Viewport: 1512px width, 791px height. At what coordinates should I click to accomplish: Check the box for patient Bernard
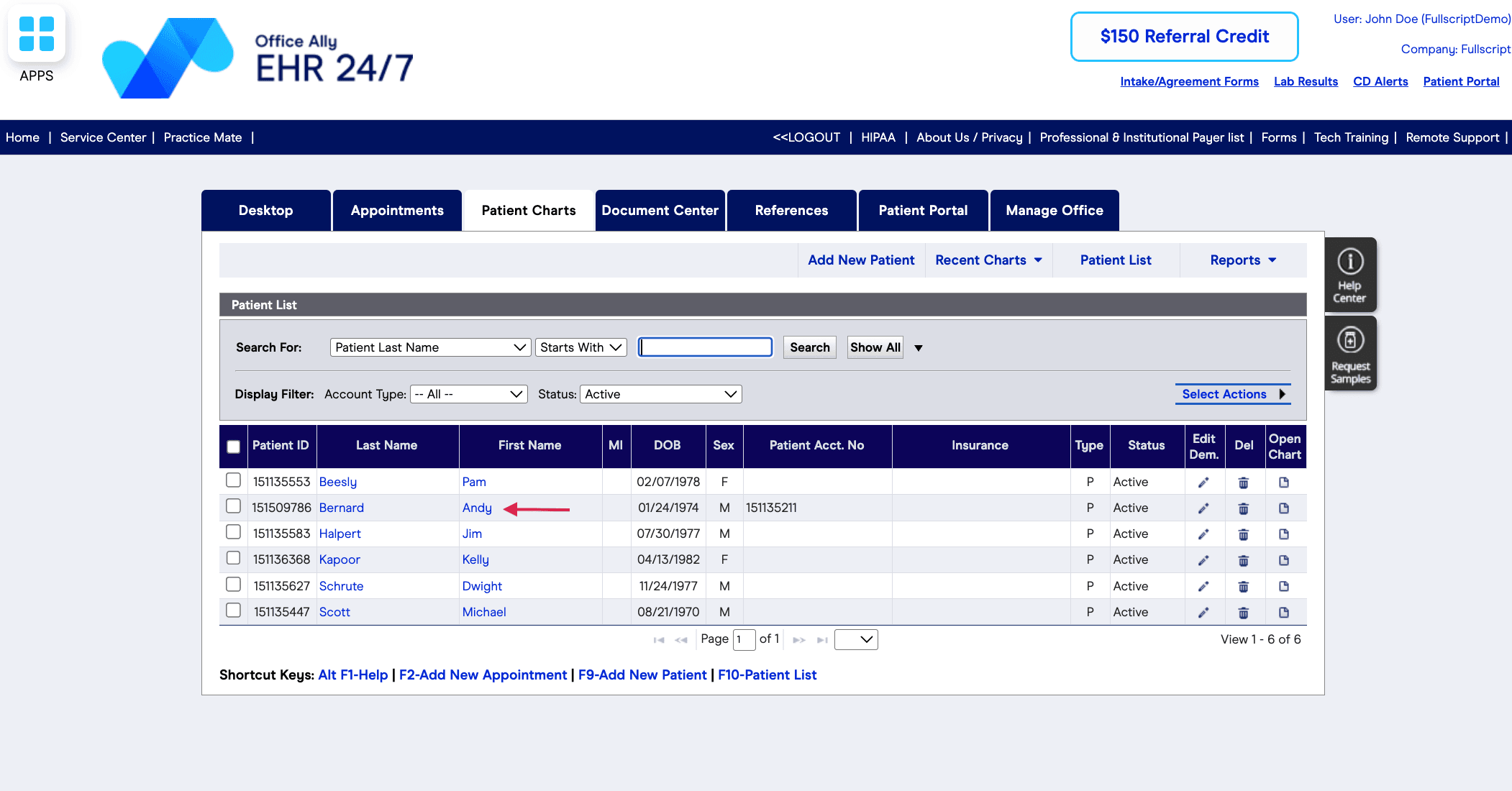tap(233, 506)
